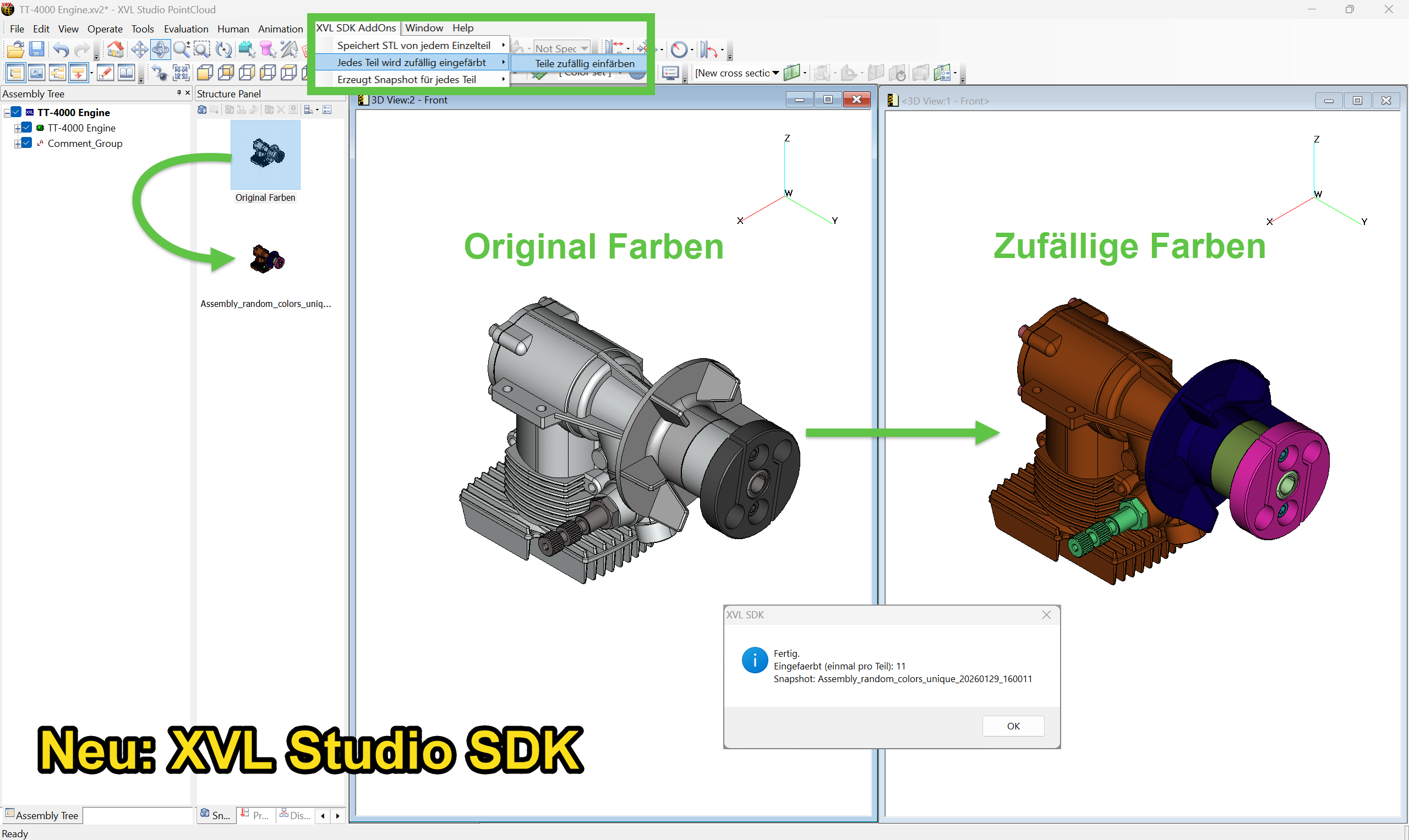Select the Original Farben snapshot thumbnail
This screenshot has width=1409, height=840.
coord(265,156)
